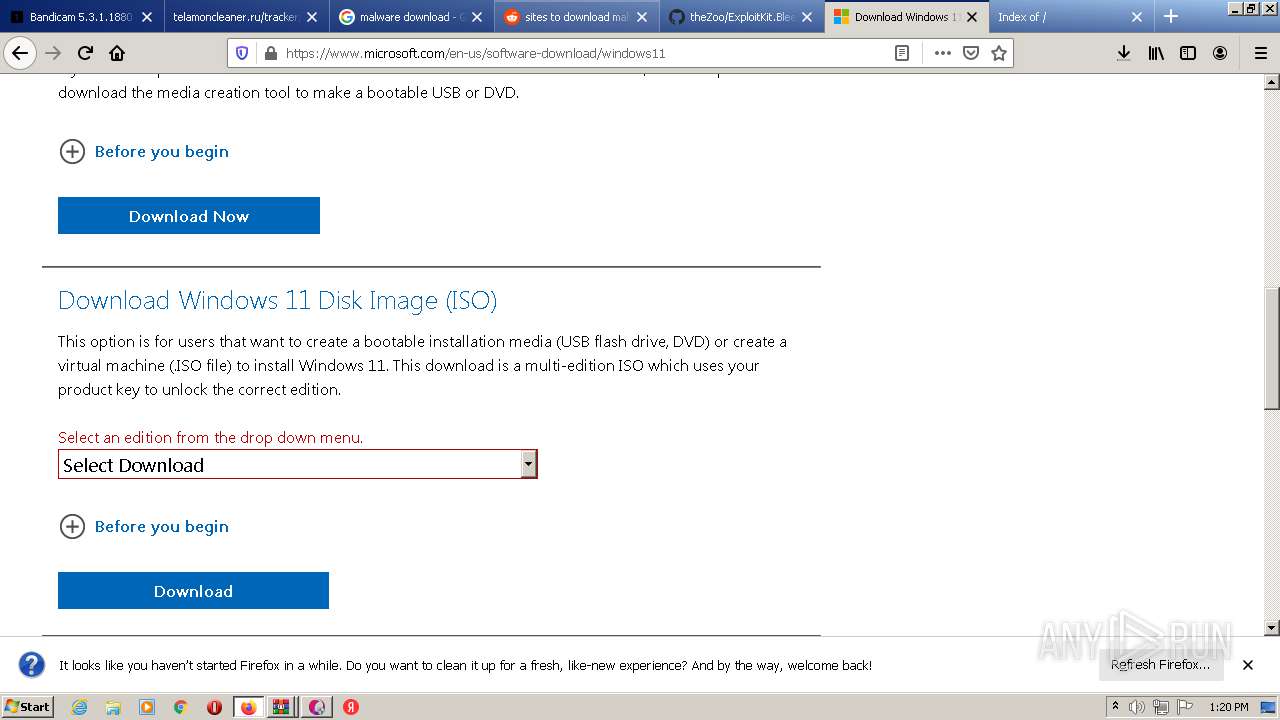This screenshot has width=1280, height=720.
Task: Open network icon in system tray
Action: (x=1160, y=707)
